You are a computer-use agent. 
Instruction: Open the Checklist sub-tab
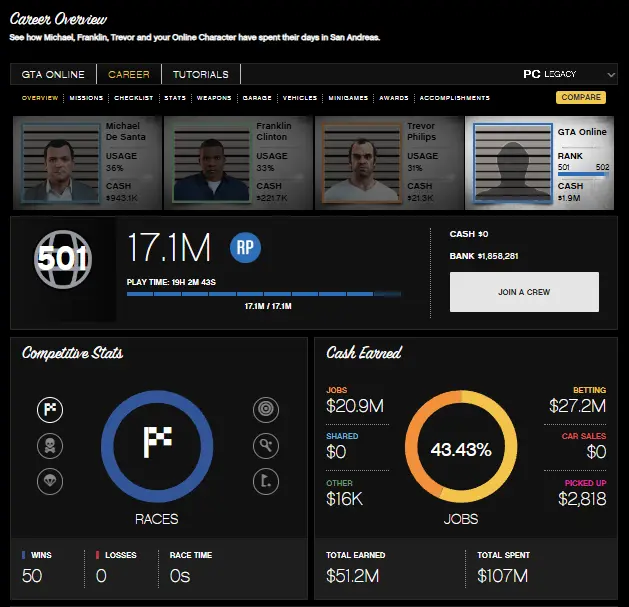pos(134,98)
